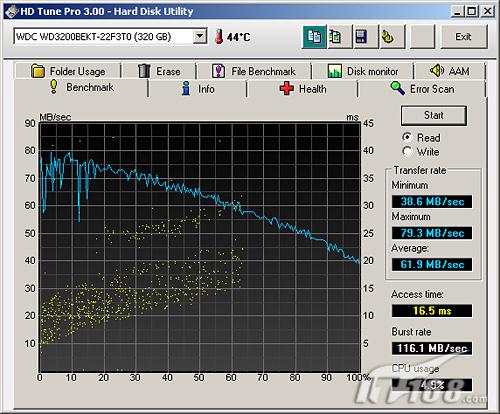Click the 44°C temperature reading

239,37
